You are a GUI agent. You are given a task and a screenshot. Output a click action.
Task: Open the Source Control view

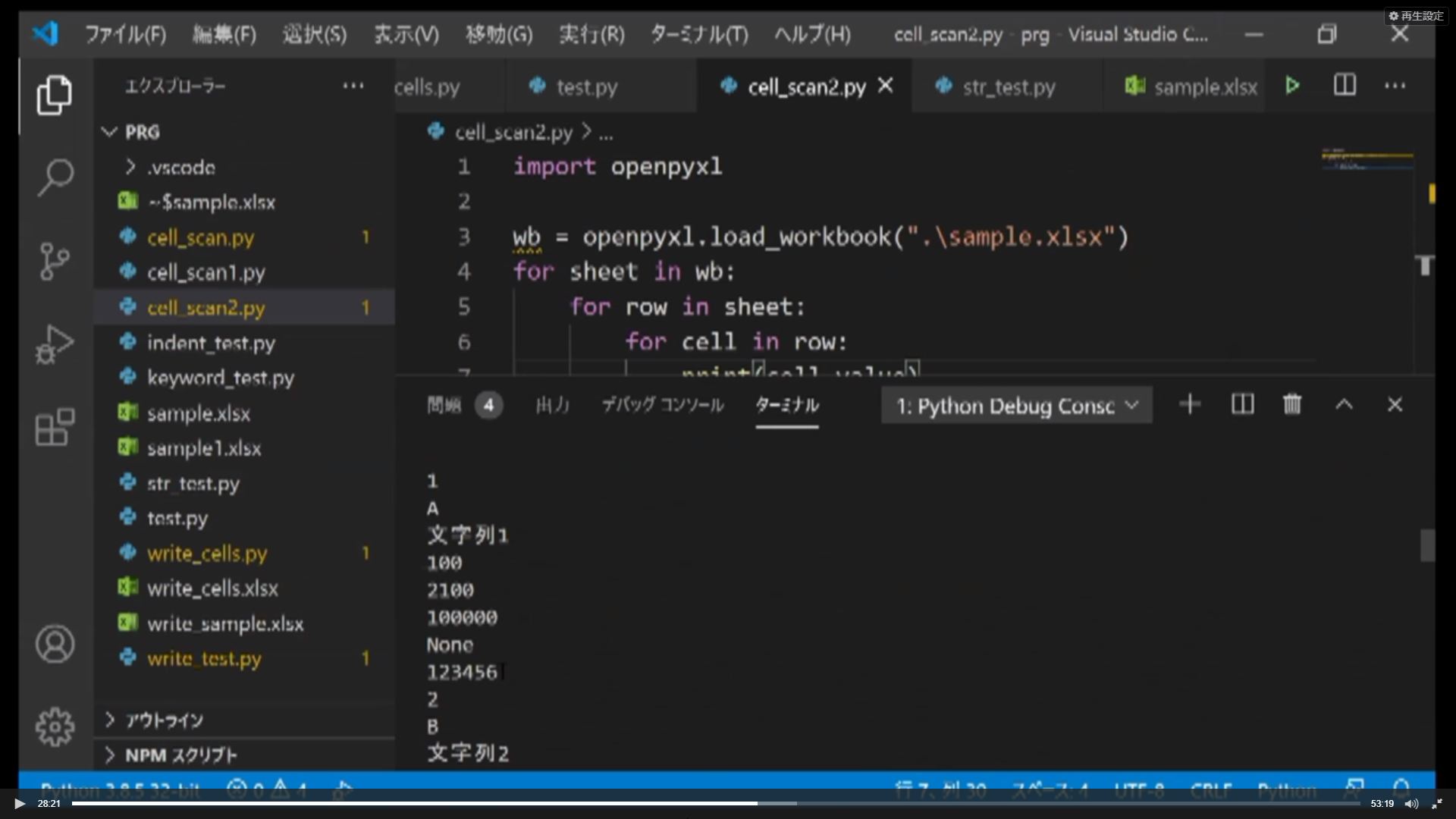click(x=55, y=261)
